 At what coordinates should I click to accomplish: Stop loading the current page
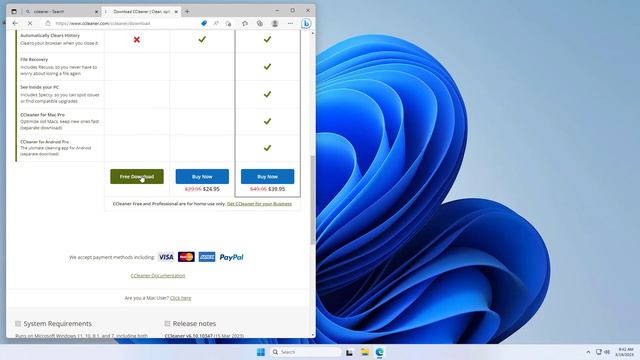click(x=30, y=23)
